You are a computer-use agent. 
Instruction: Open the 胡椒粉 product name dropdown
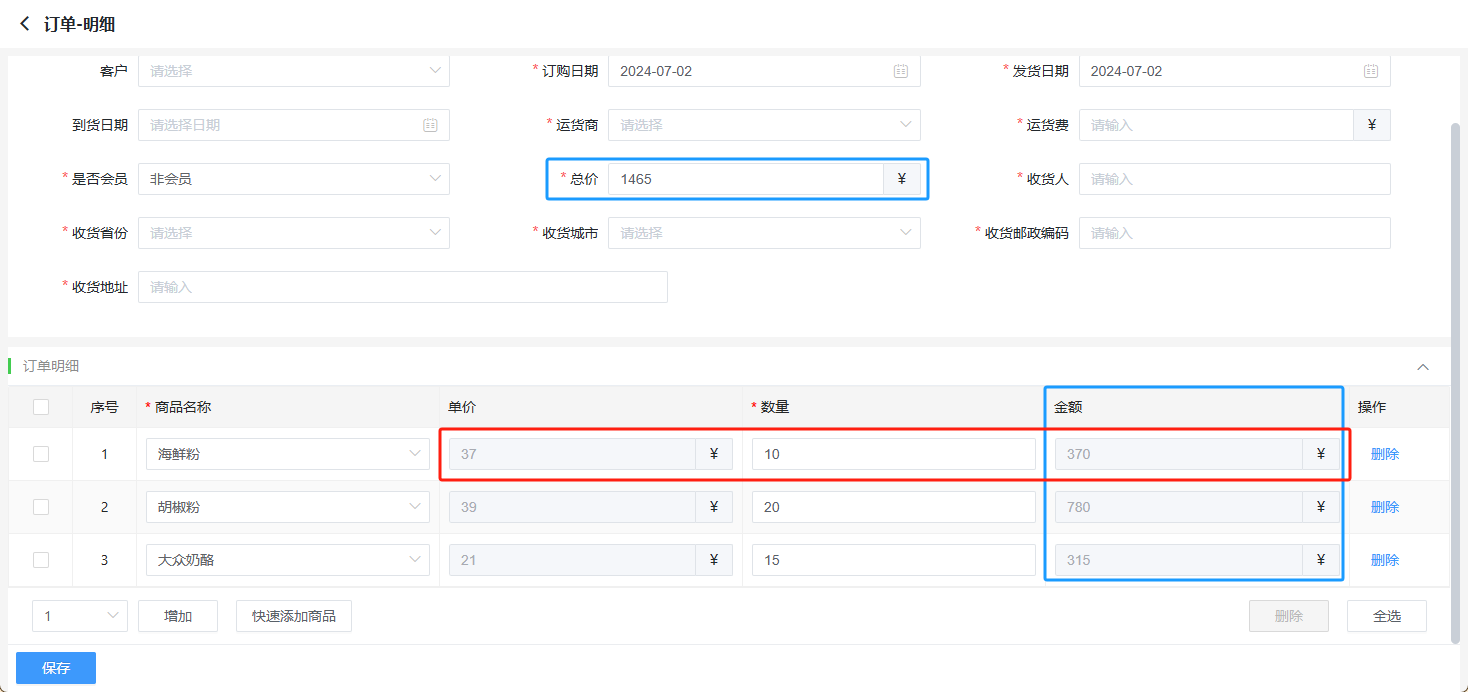point(287,507)
